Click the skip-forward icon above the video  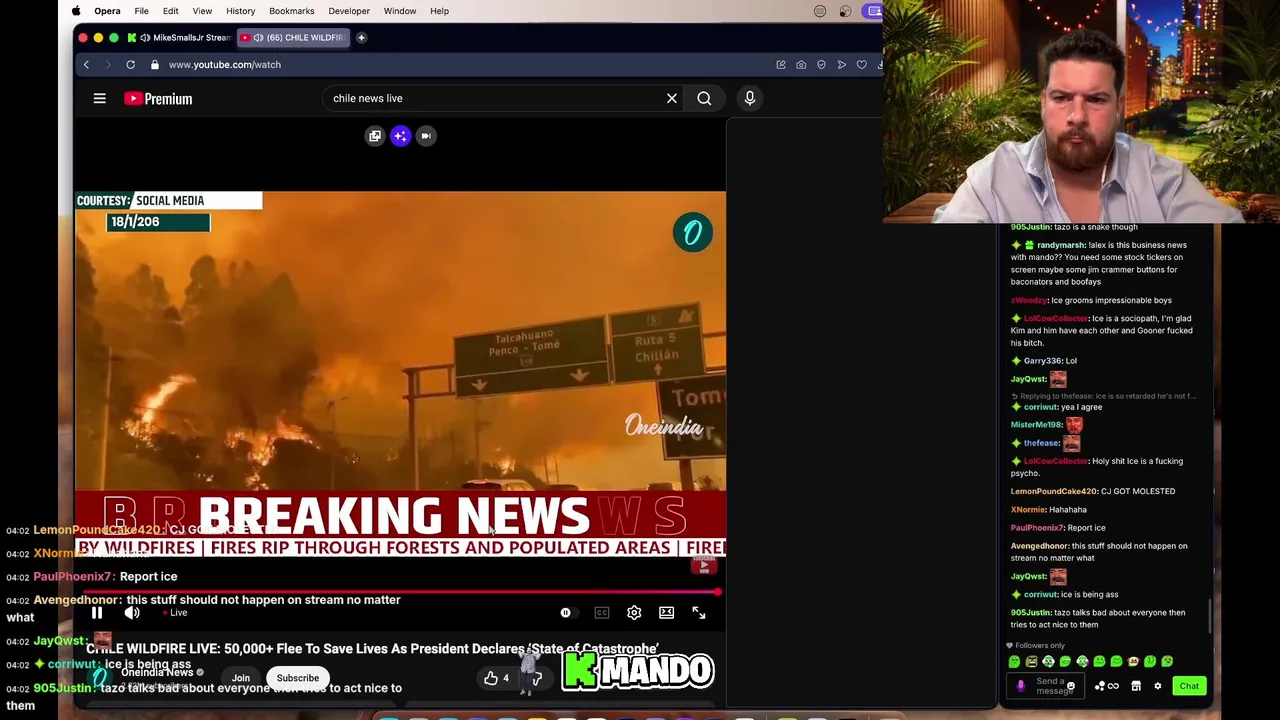426,136
